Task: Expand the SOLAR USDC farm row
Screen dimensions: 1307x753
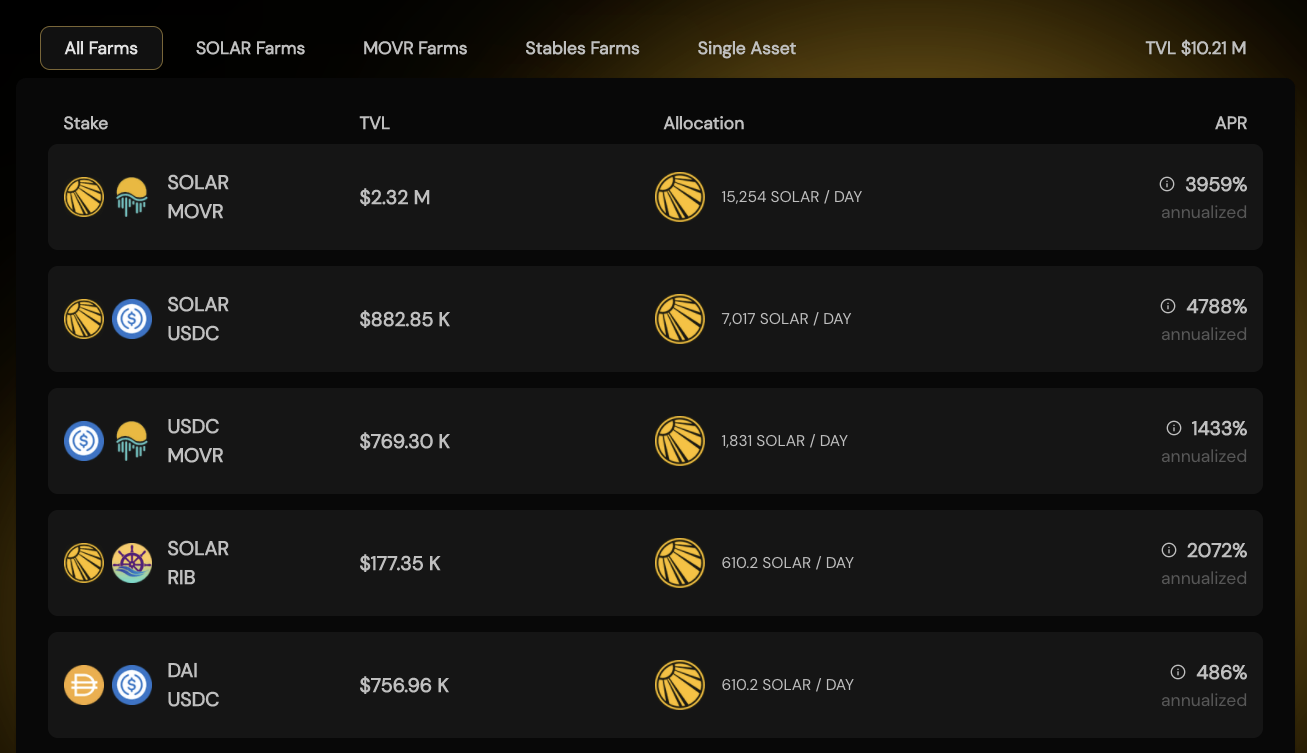Action: 655,319
